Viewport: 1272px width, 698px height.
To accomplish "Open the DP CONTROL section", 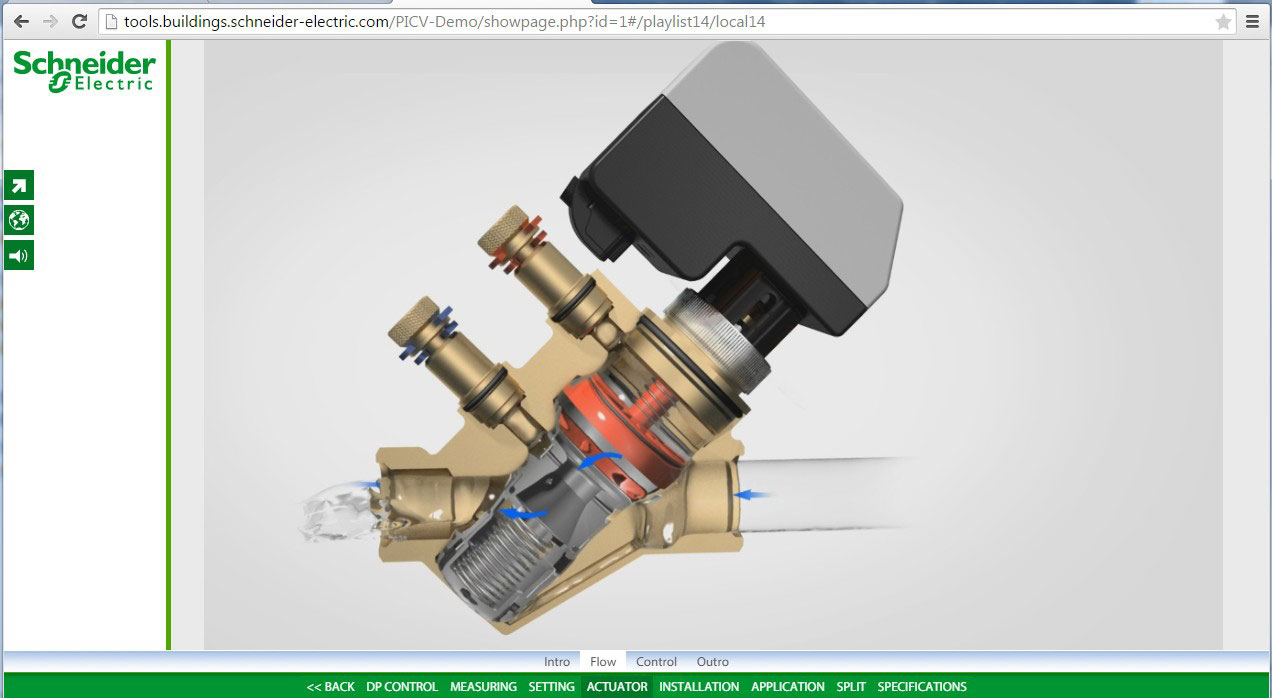I will click(402, 687).
